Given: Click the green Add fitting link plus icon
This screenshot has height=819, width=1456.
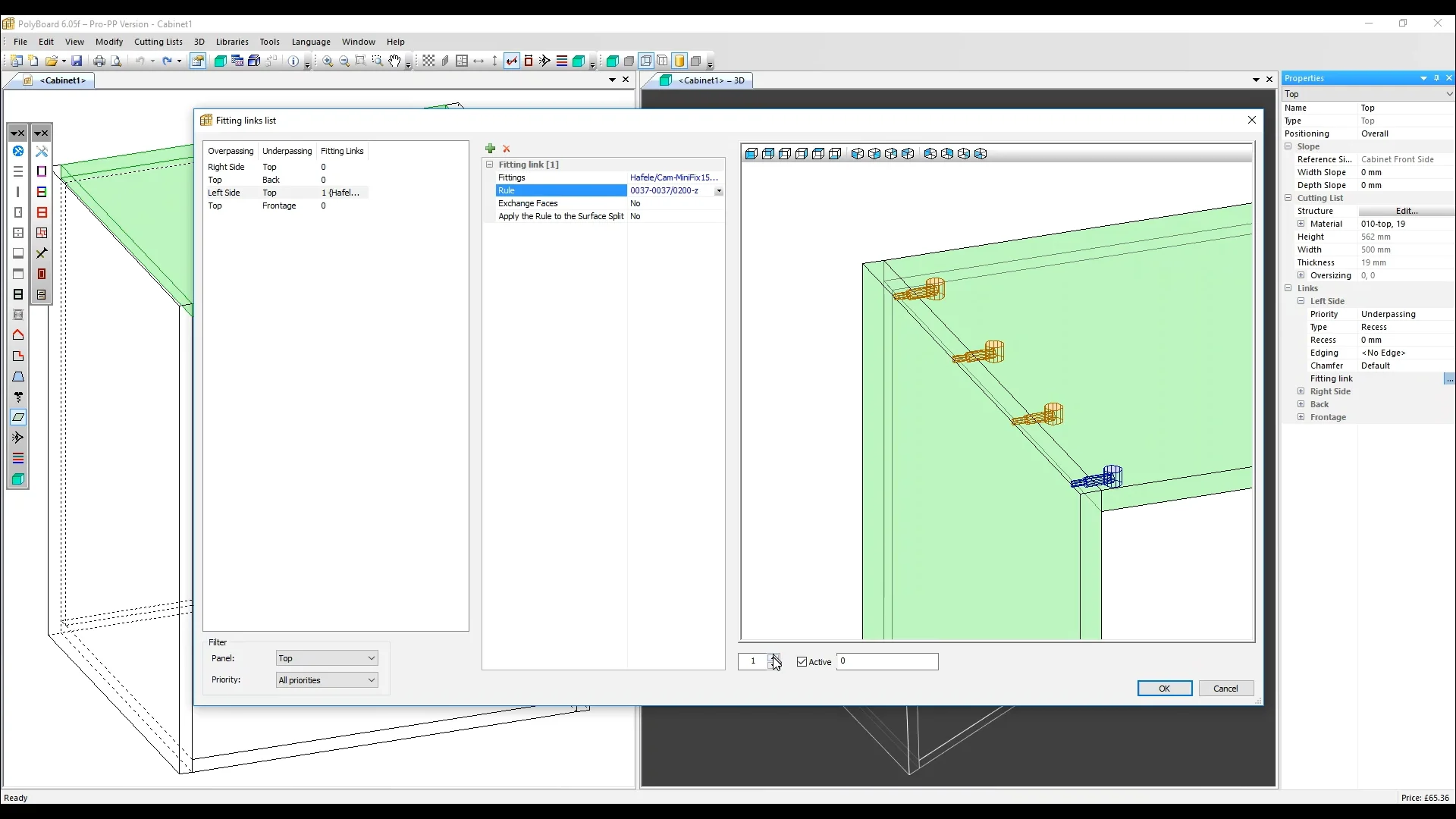Looking at the screenshot, I should point(491,149).
